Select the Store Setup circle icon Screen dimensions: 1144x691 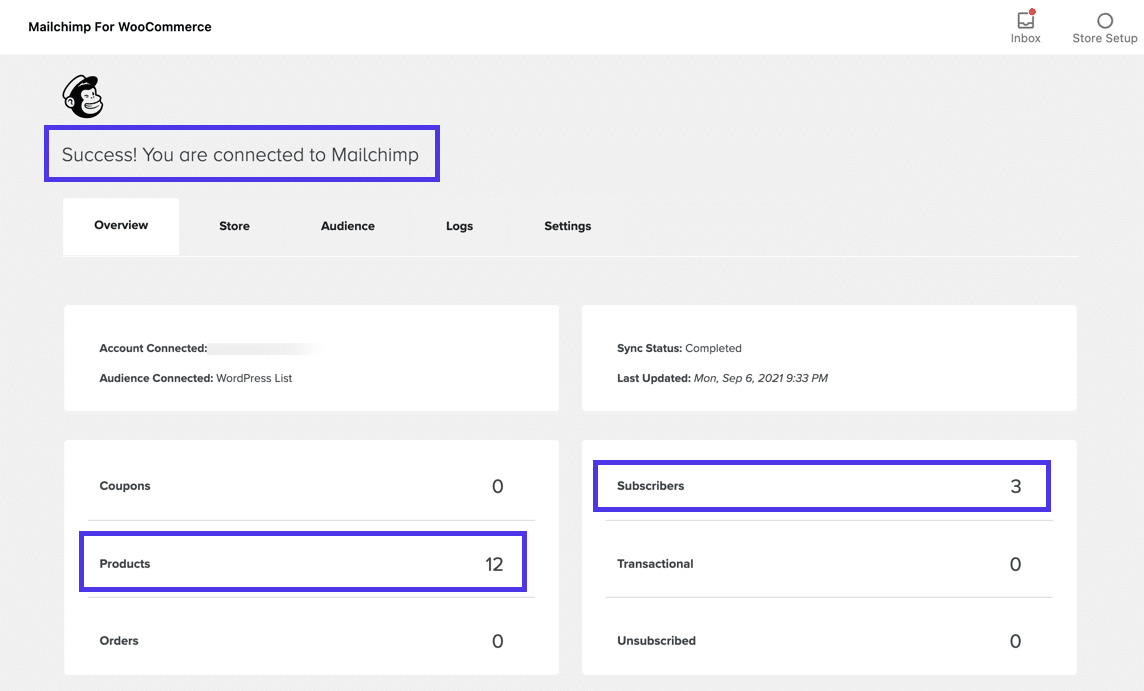1104,19
